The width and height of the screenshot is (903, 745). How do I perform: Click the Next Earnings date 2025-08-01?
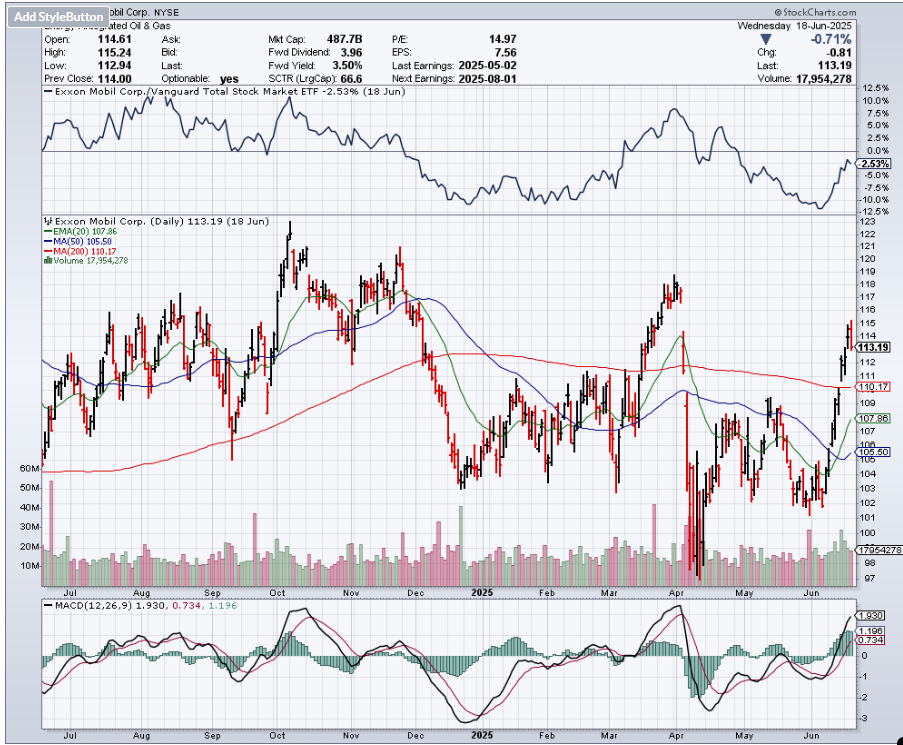click(487, 79)
